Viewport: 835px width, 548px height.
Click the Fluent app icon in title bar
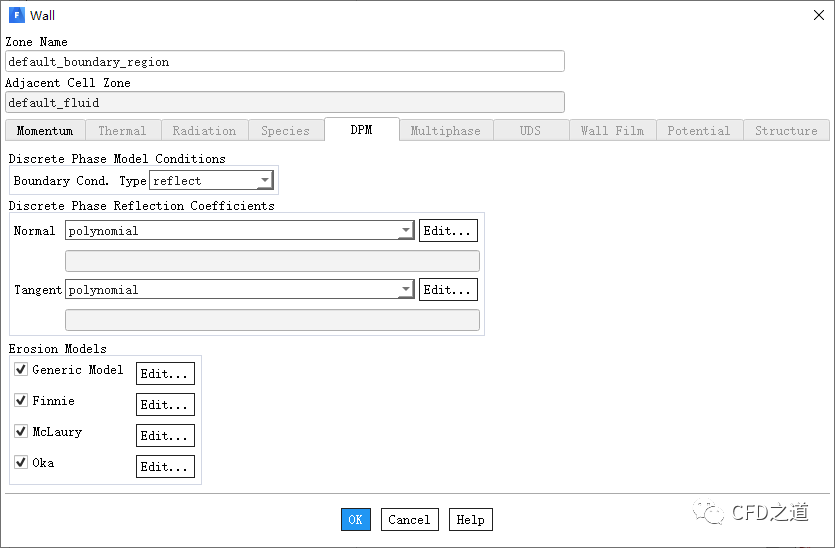coord(16,15)
